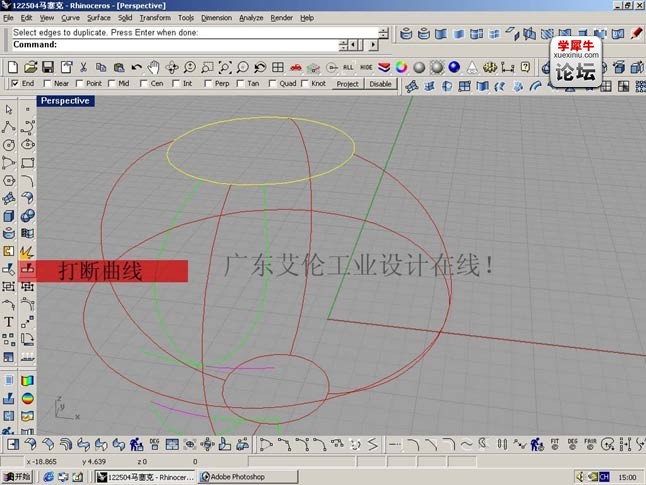Click the blue Render sphere icon
Viewport: 646px width, 485px height.
pos(454,67)
